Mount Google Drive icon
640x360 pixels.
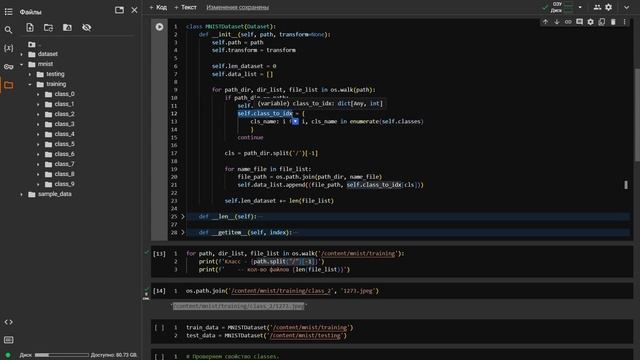(x=67, y=27)
